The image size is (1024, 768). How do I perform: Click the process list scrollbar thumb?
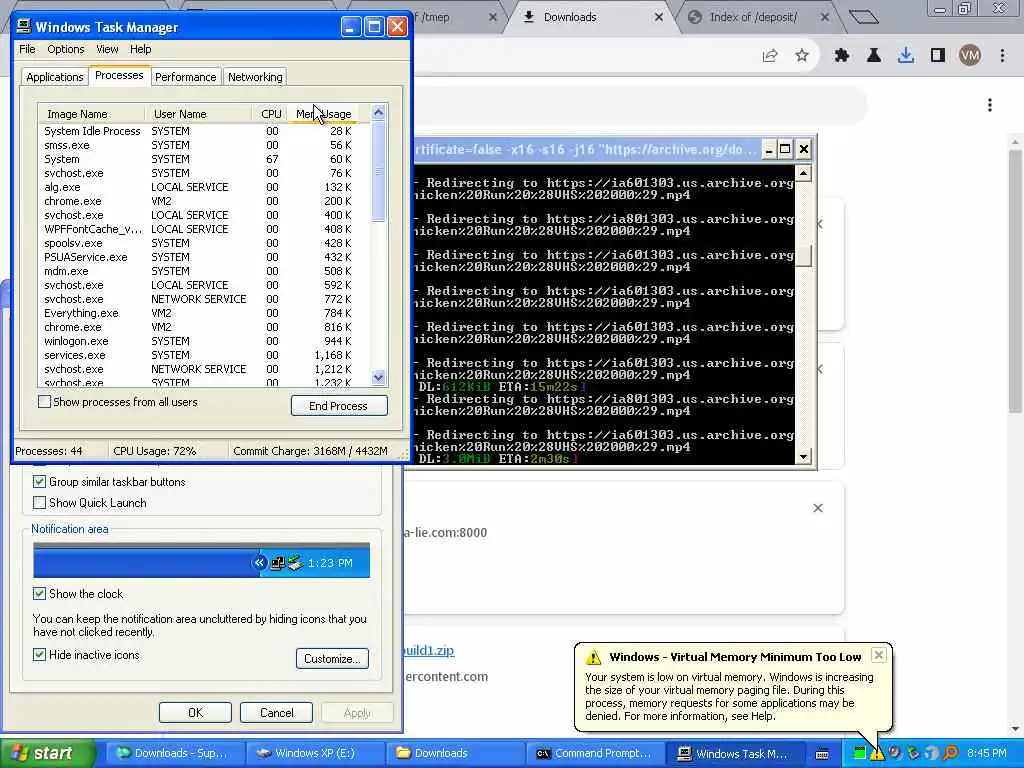point(379,171)
